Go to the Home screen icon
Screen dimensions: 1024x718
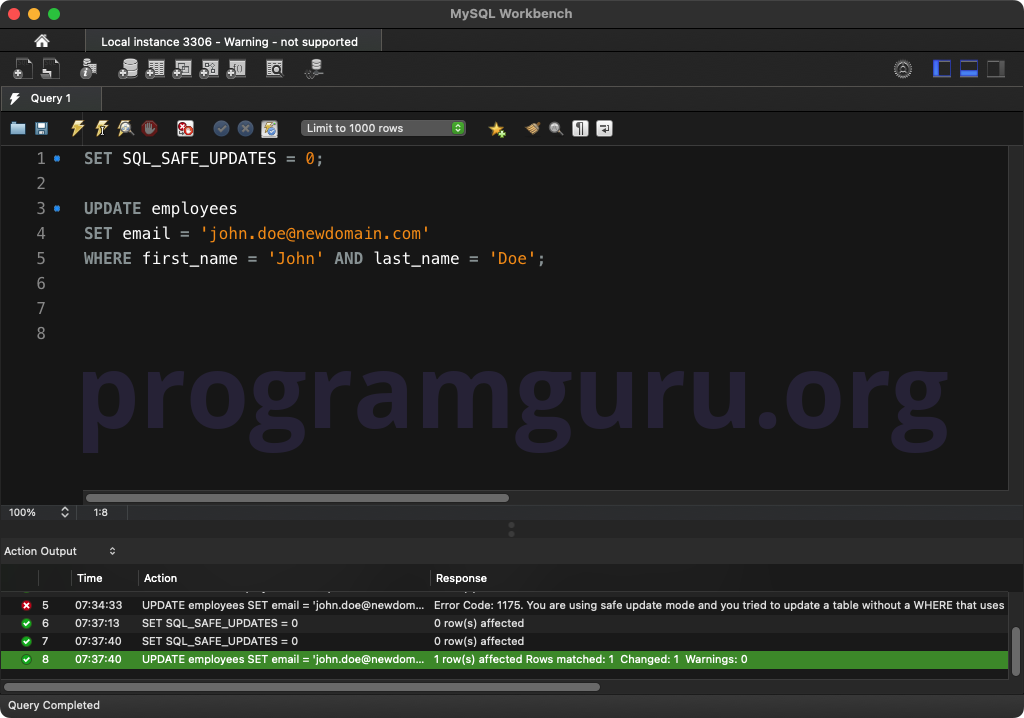point(42,41)
